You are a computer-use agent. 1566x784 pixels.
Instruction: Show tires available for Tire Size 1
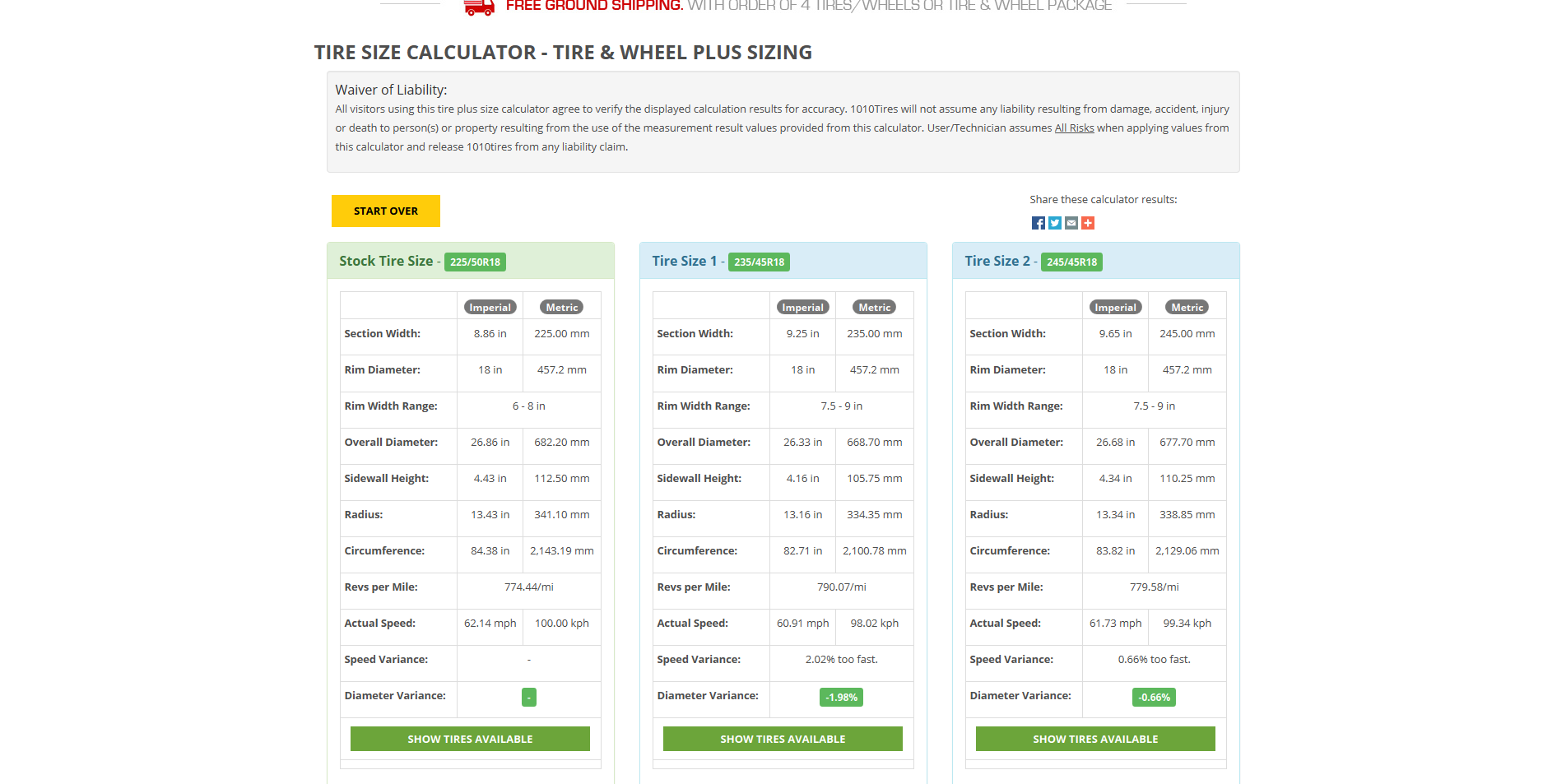pos(783,739)
